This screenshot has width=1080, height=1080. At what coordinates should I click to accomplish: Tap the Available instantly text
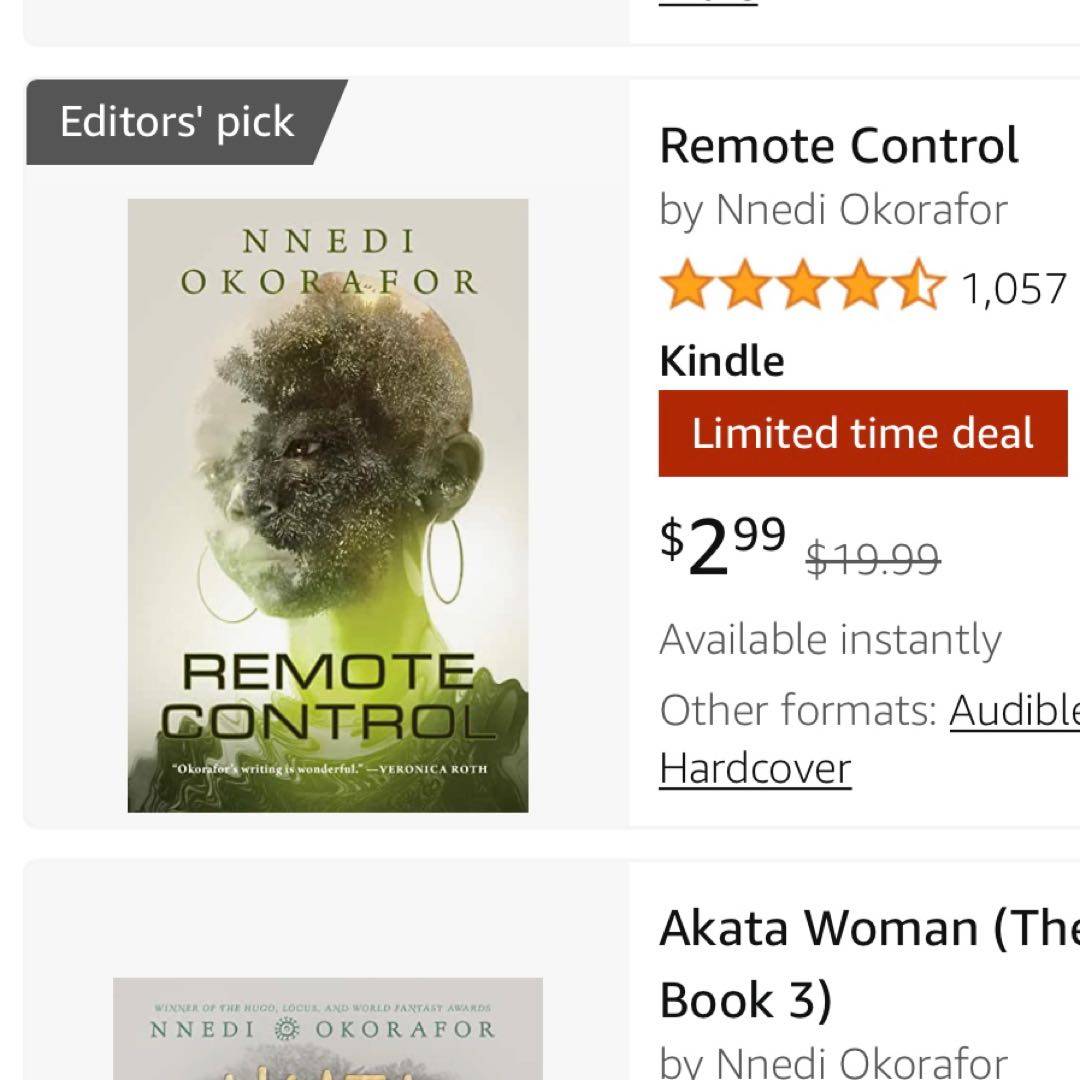click(830, 640)
